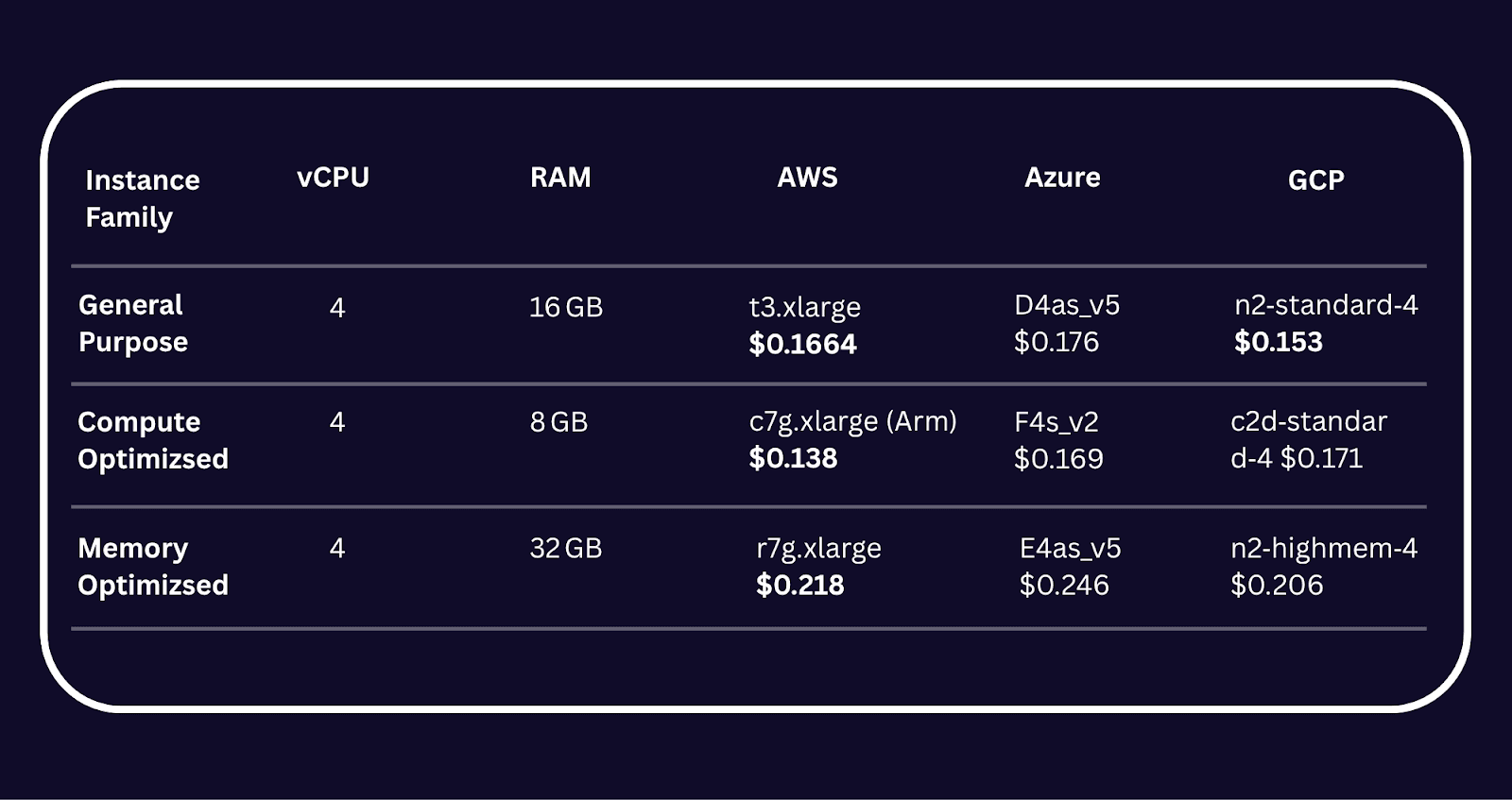Select the n2-highmem-4 $0.206 price
1512x800 pixels.
coord(1277,585)
